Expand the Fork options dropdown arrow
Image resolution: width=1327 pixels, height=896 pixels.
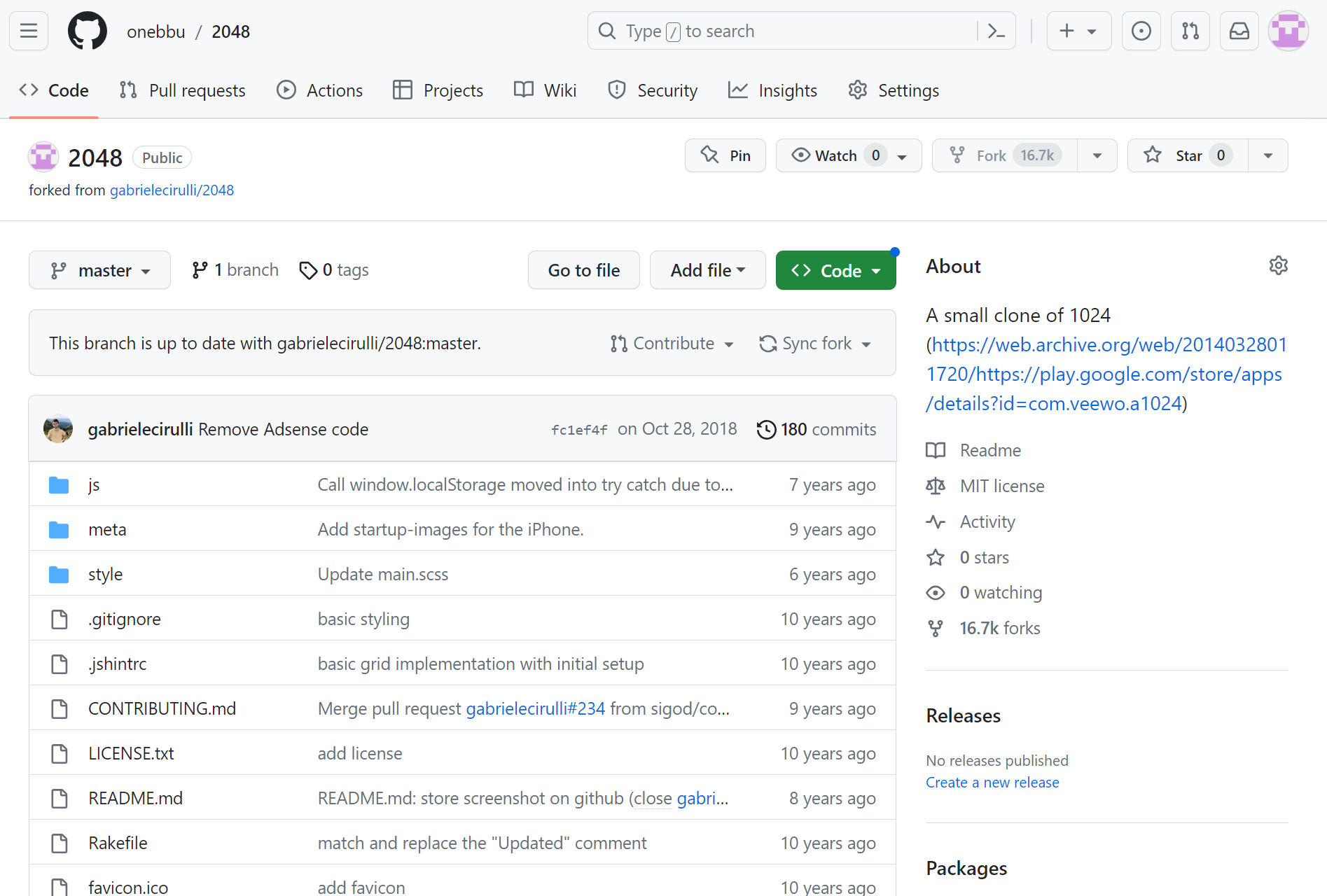coord(1097,155)
